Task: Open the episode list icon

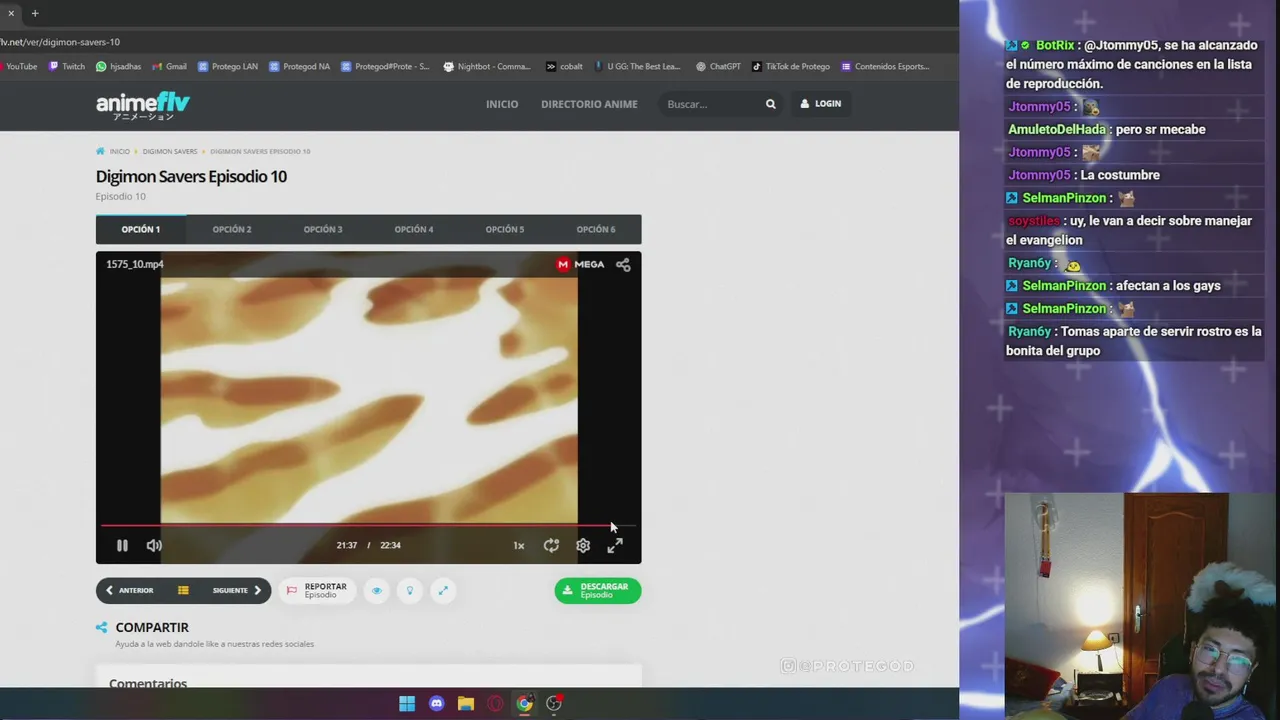Action: tap(183, 590)
